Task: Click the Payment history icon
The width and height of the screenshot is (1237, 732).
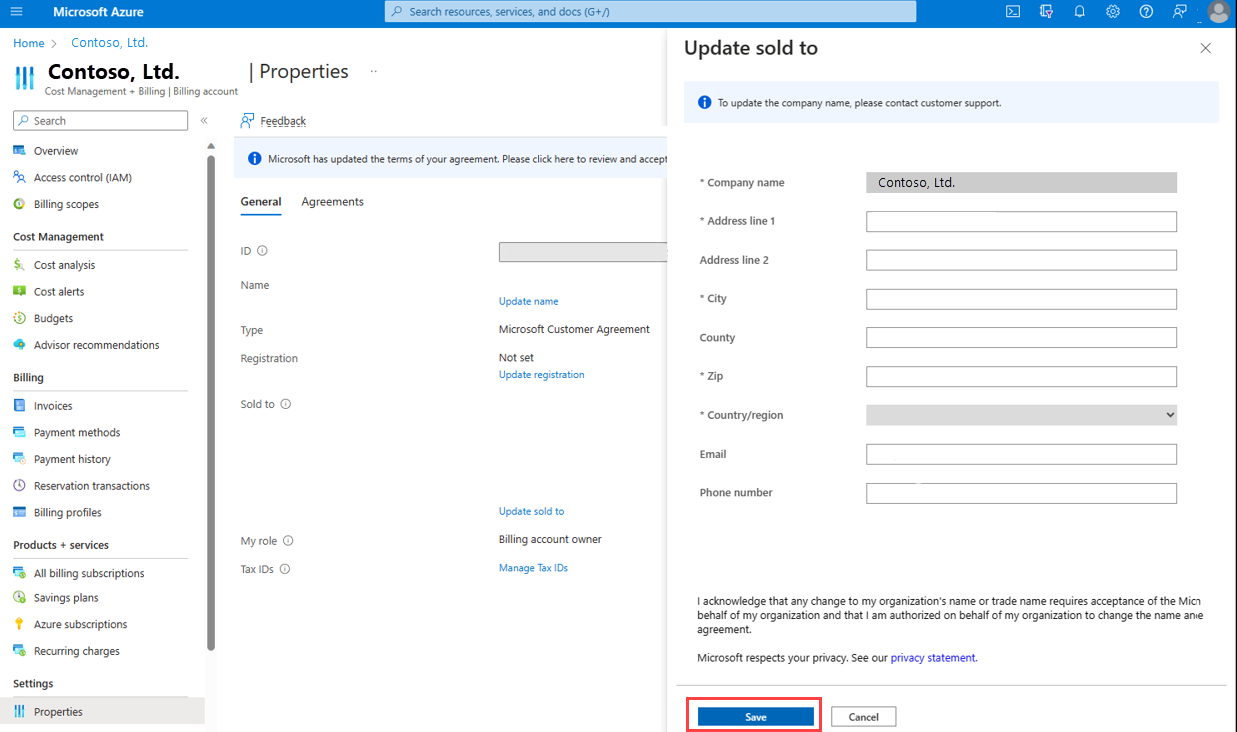Action: click(x=19, y=459)
